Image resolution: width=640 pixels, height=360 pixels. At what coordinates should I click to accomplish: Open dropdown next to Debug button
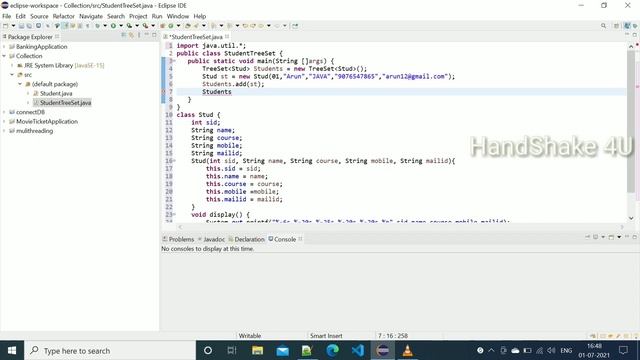[x=105, y=26]
